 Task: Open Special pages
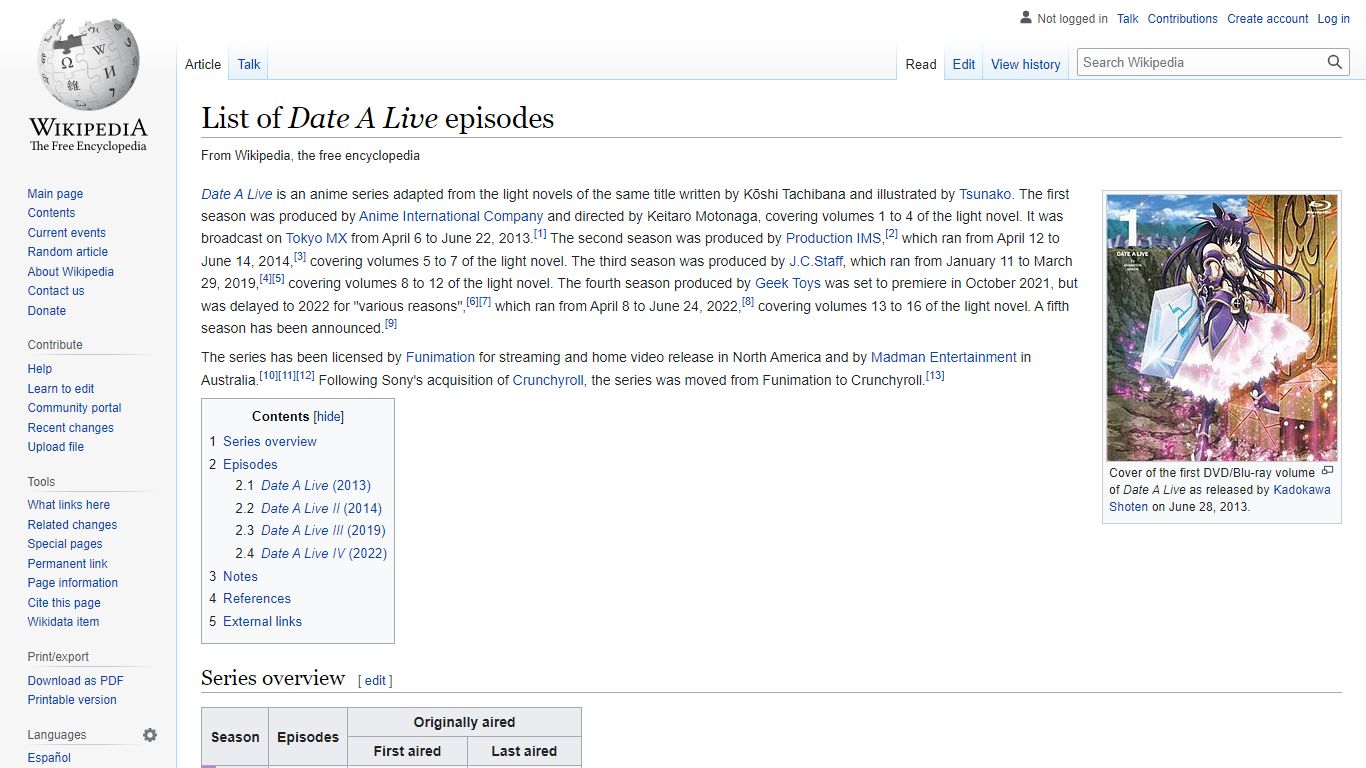click(65, 544)
